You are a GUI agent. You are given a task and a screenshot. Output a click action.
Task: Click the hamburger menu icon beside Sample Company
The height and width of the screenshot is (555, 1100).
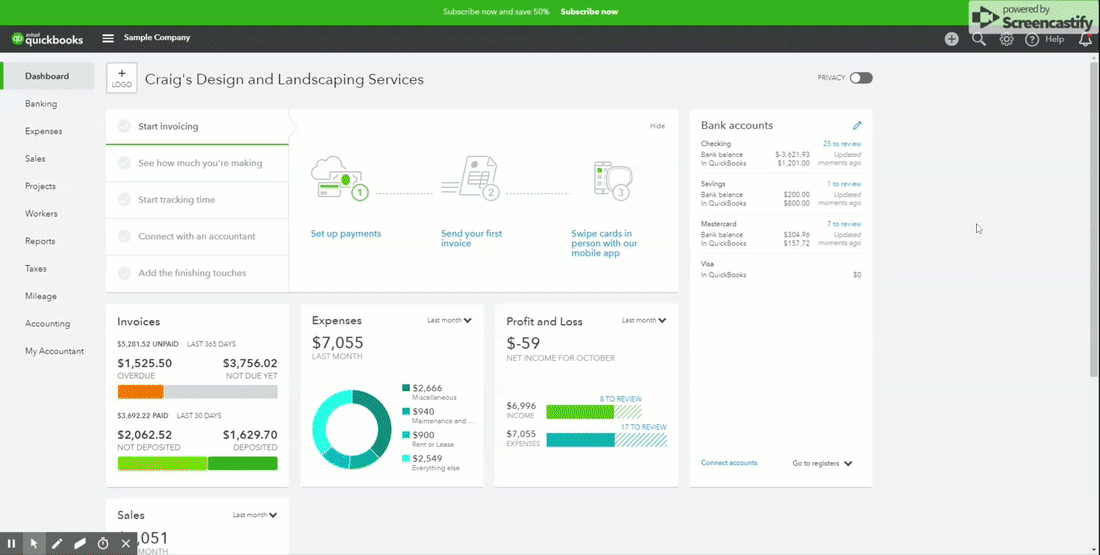coord(108,39)
